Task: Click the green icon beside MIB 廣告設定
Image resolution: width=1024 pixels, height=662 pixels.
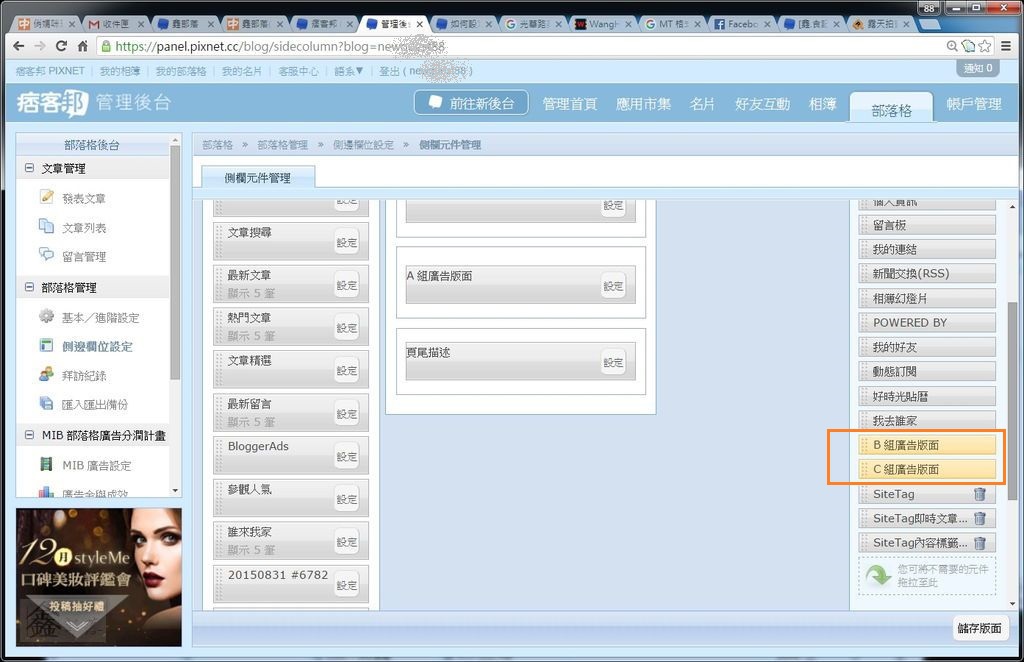Action: (46, 464)
